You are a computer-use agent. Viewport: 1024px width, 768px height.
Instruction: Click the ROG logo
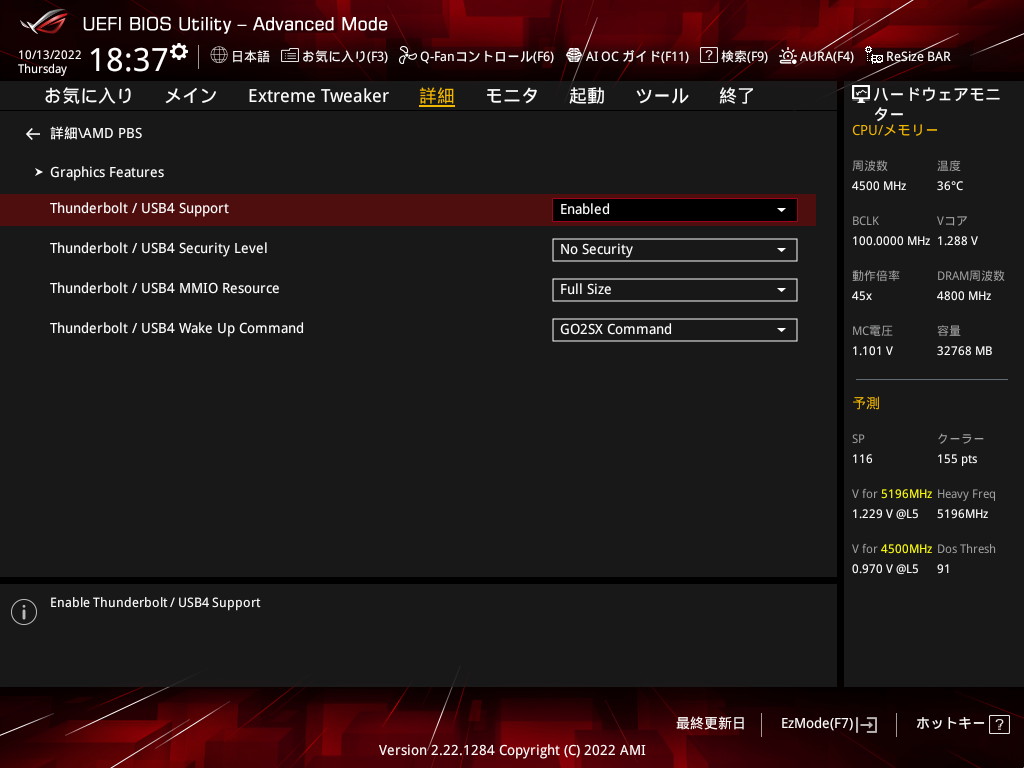(44, 22)
